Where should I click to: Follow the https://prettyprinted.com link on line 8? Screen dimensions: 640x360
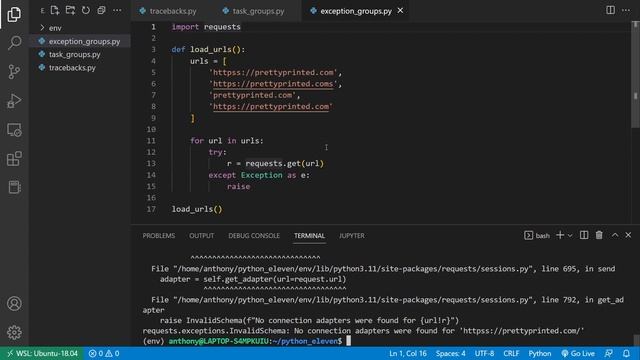point(271,107)
